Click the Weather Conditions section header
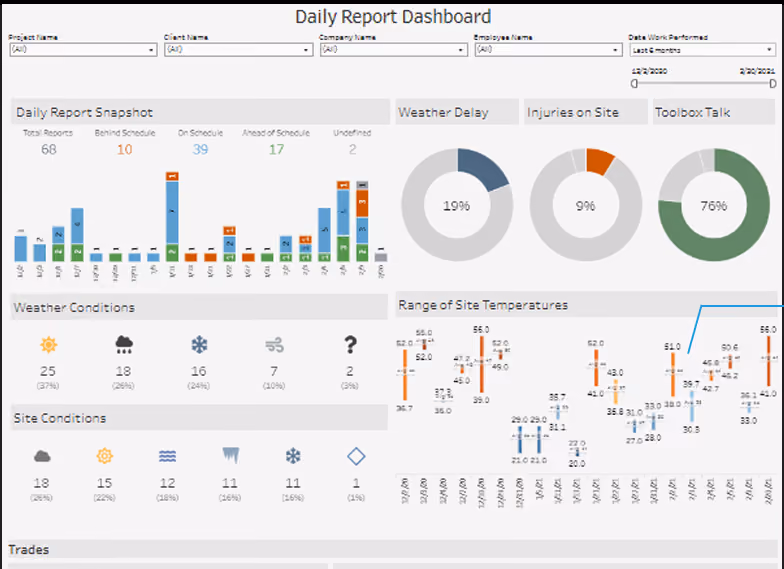Screen dimensions: 784x569 pyautogui.click(x=200, y=307)
